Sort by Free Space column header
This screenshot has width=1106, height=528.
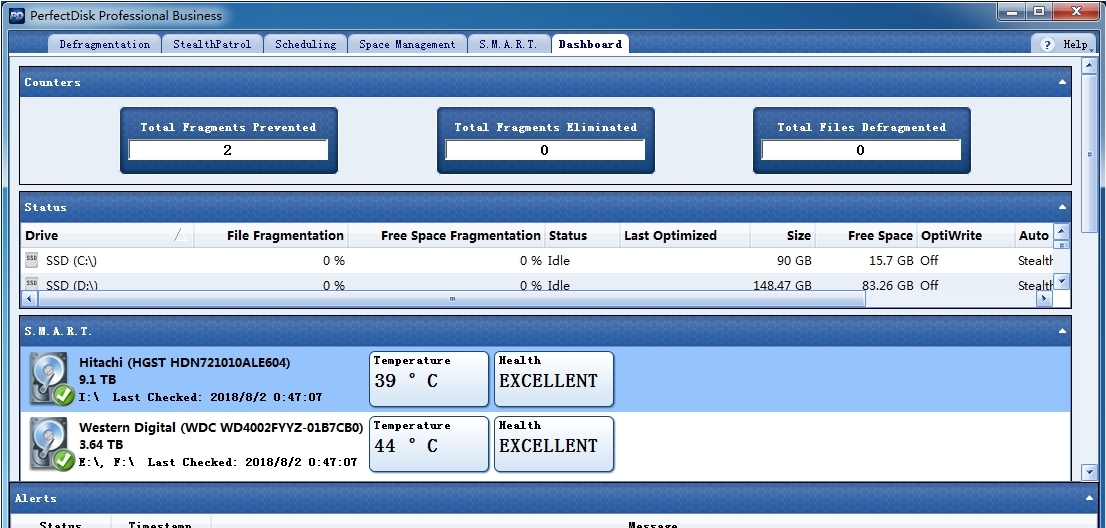866,235
